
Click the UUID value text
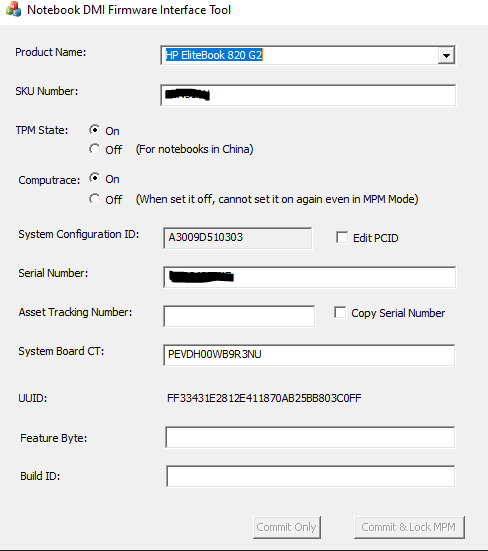[264, 398]
